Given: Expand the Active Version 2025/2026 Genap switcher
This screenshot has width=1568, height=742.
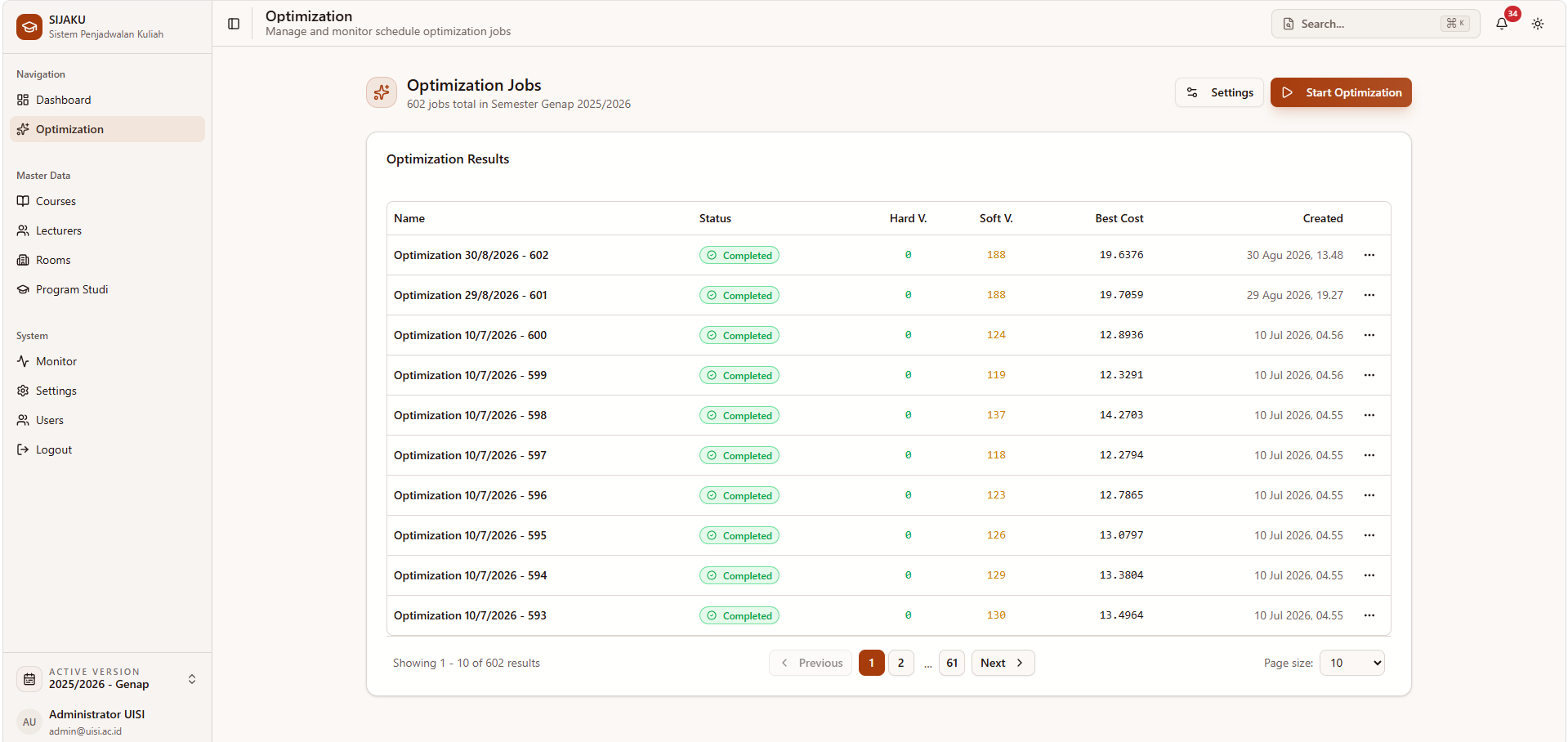Looking at the screenshot, I should pos(107,679).
